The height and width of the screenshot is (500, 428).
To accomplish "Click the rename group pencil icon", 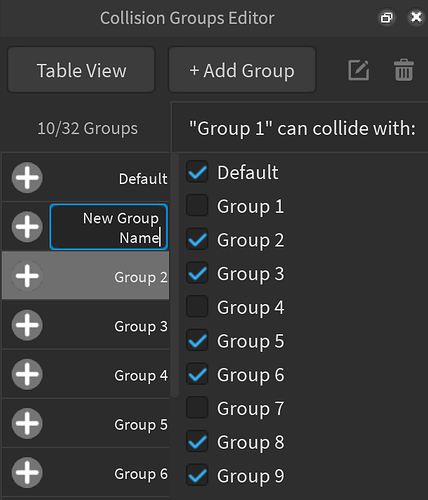I will [x=359, y=70].
